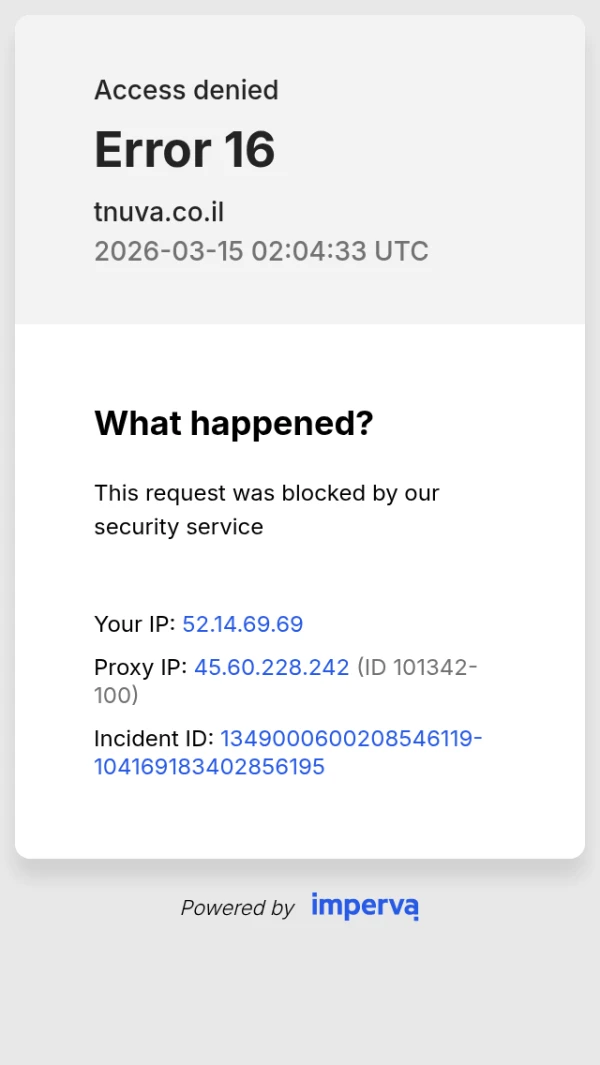Click the proxy IP 45.60.228.242
This screenshot has height=1065, width=600.
click(x=271, y=667)
